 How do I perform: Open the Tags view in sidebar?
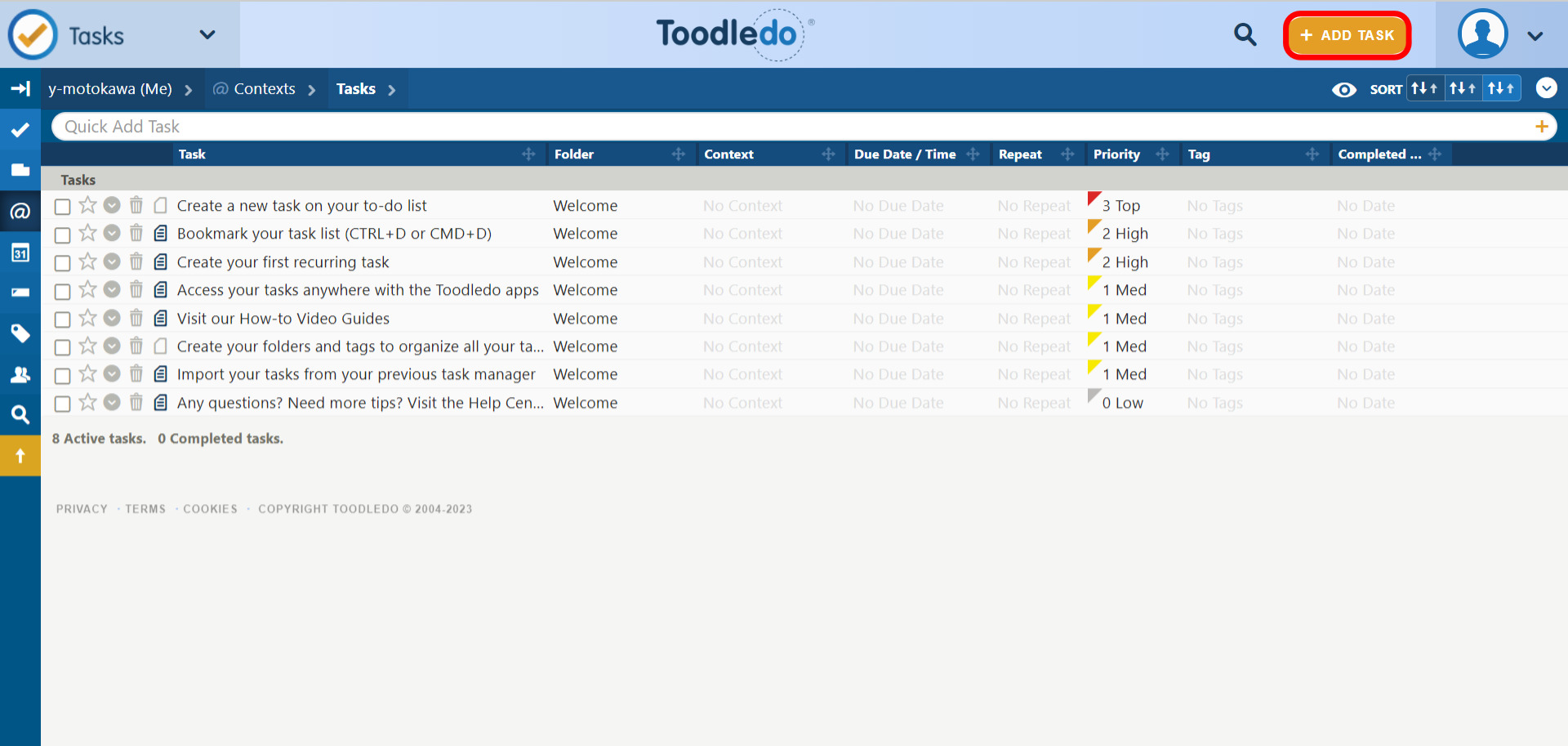click(x=20, y=333)
